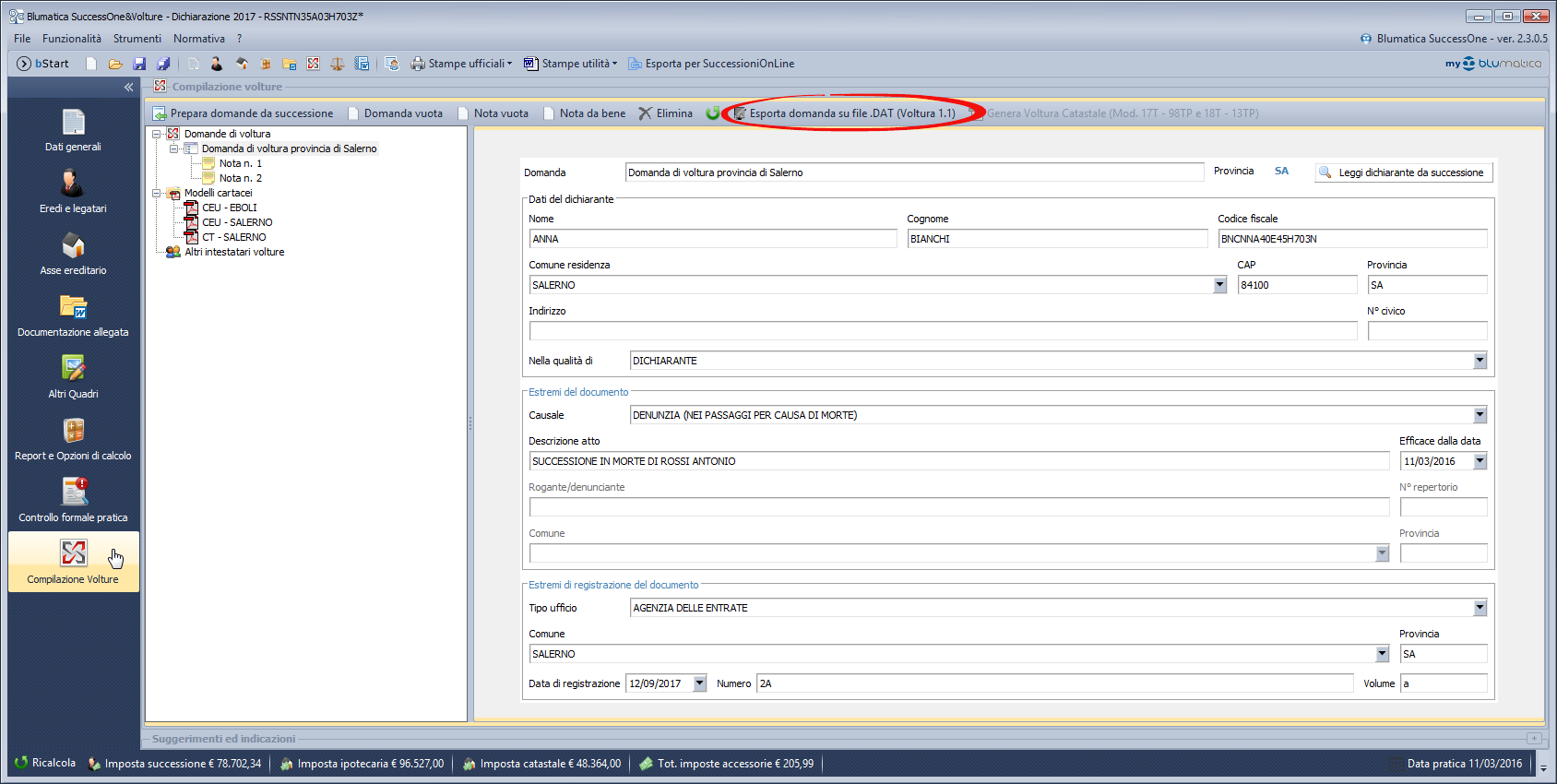Image resolution: width=1557 pixels, height=784 pixels.
Task: Click Nota vuota button
Action: (x=493, y=113)
